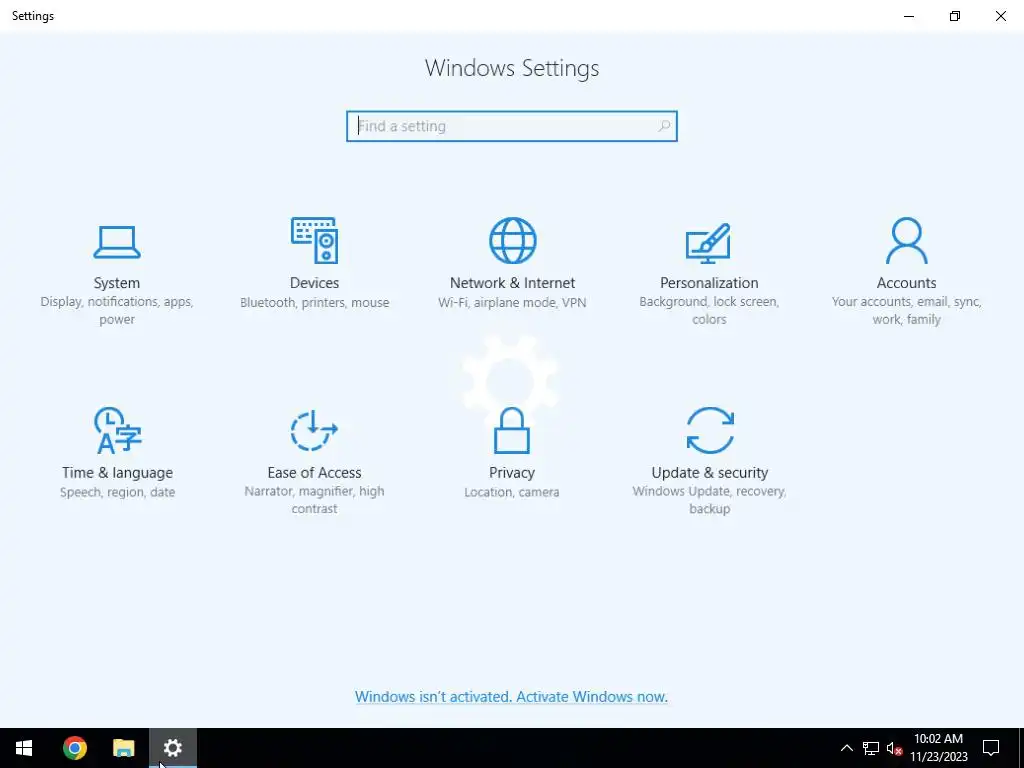Click the Network & Internet label text
This screenshot has width=1024, height=768.
tap(512, 283)
